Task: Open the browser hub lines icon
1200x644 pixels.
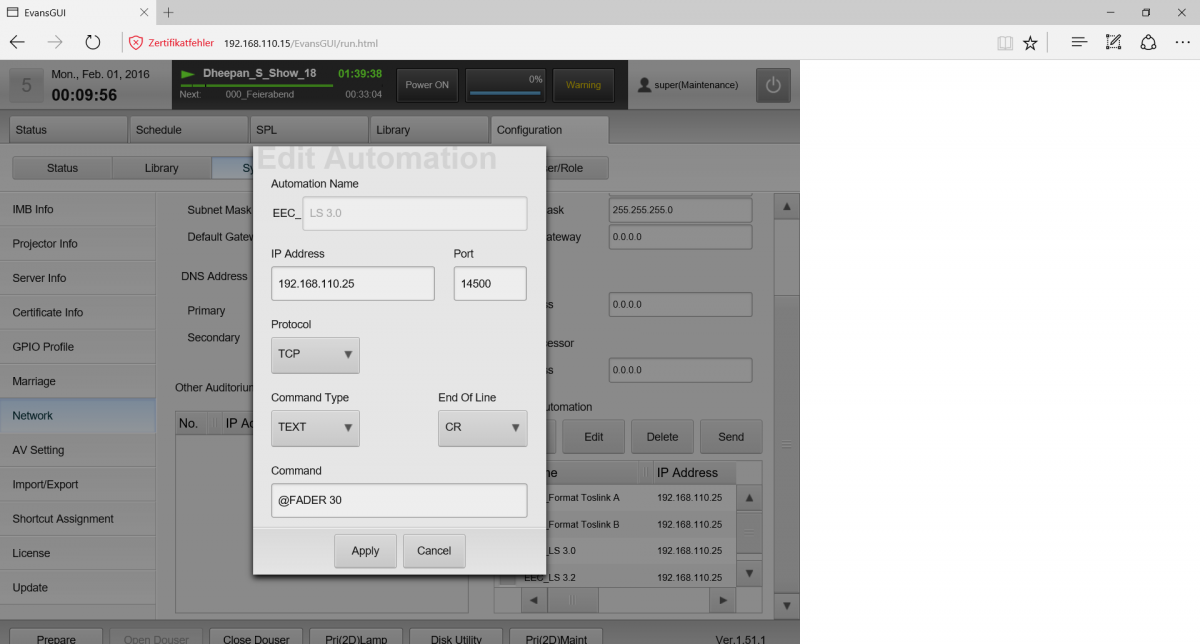Action: pos(1079,42)
